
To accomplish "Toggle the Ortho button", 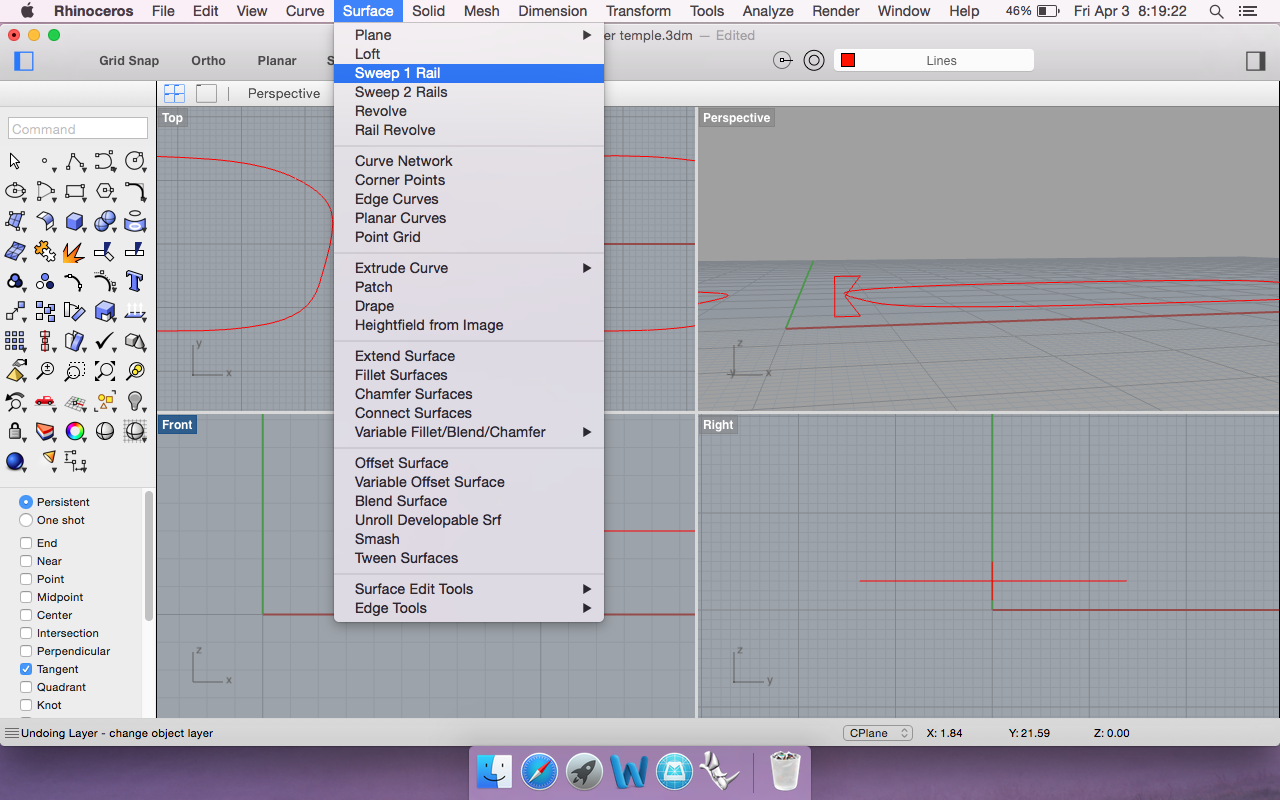I will [x=209, y=61].
